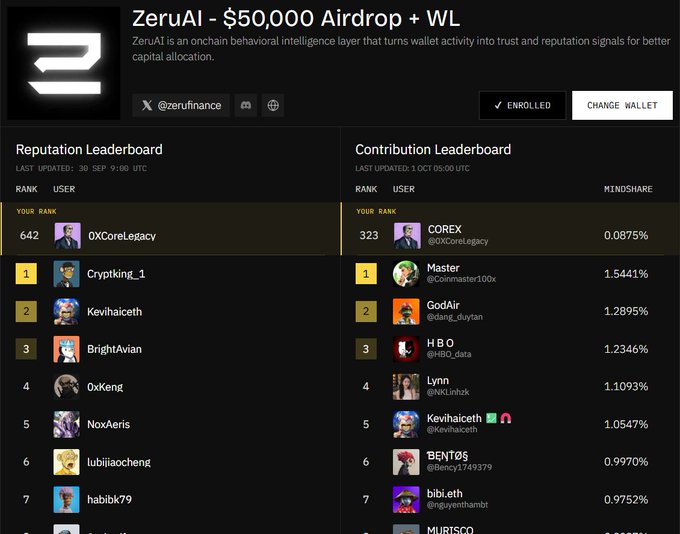Click BENTOS avatar
This screenshot has width=680, height=534.
406,462
